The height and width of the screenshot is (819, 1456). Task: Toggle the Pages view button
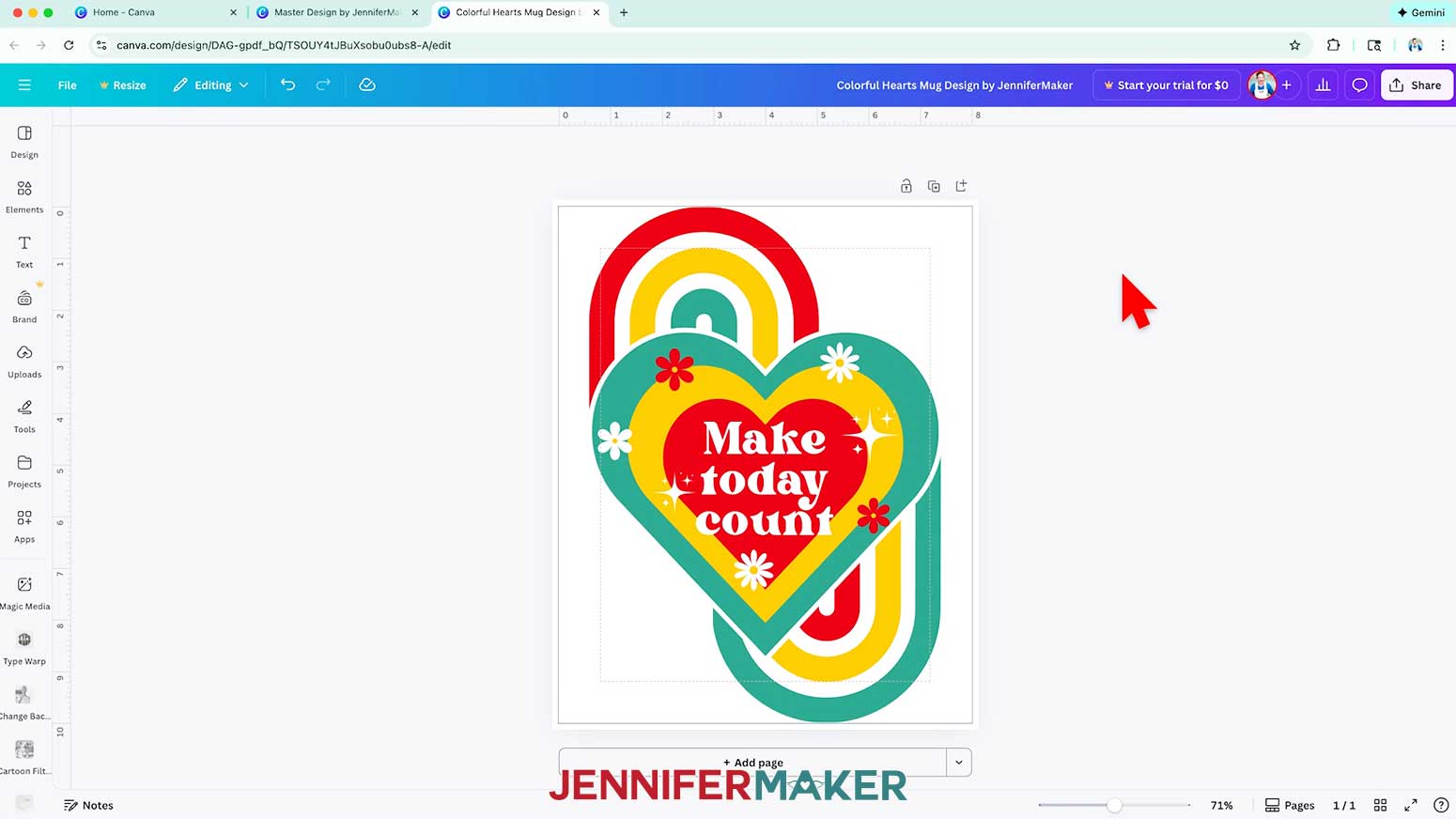click(x=1290, y=805)
